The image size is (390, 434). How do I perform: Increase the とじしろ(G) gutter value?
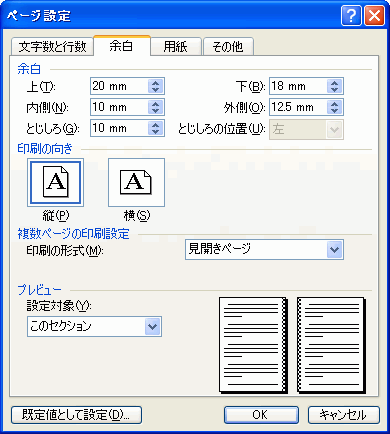[156, 125]
